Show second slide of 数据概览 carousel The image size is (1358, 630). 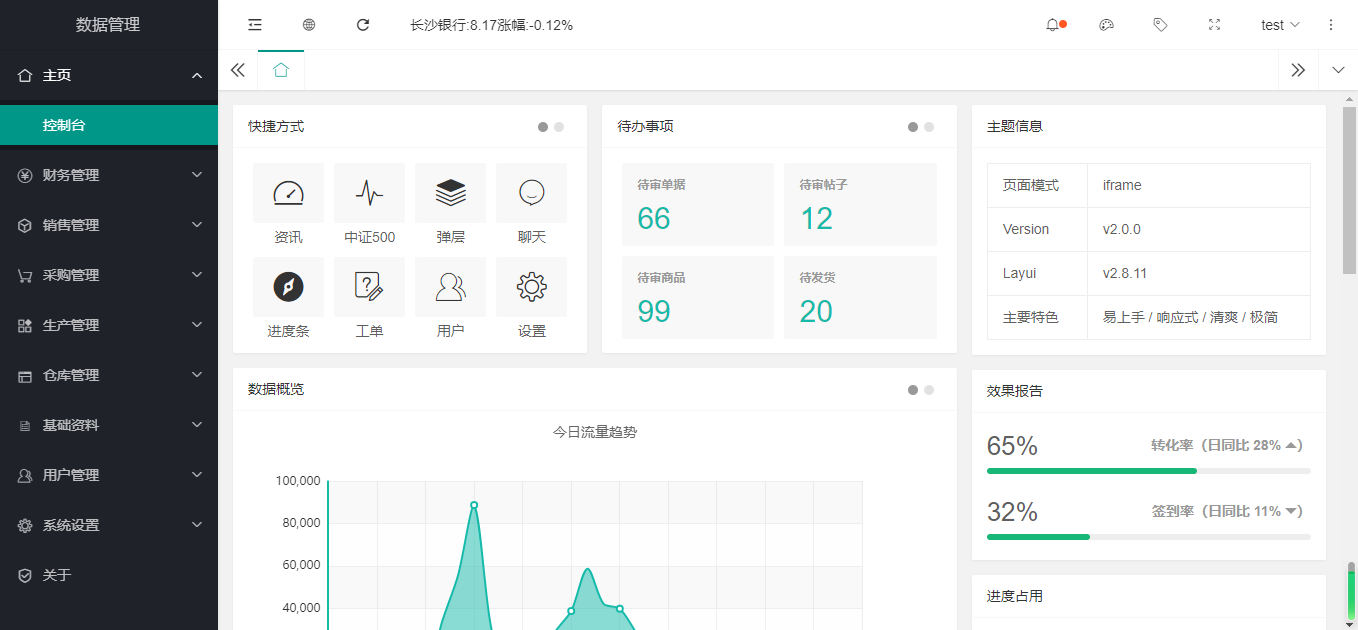(x=929, y=390)
